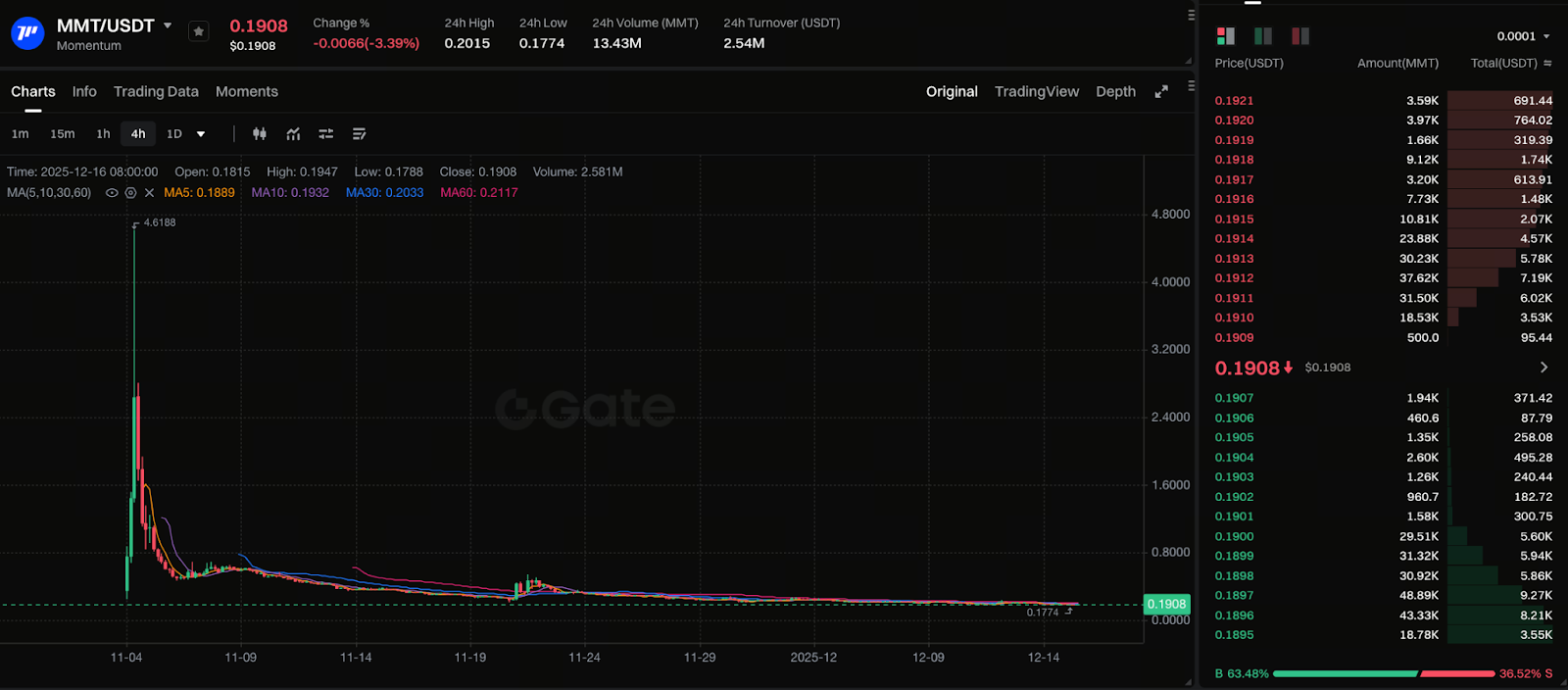Open the chart indicators icon
This screenshot has width=1568, height=690.
[x=293, y=133]
